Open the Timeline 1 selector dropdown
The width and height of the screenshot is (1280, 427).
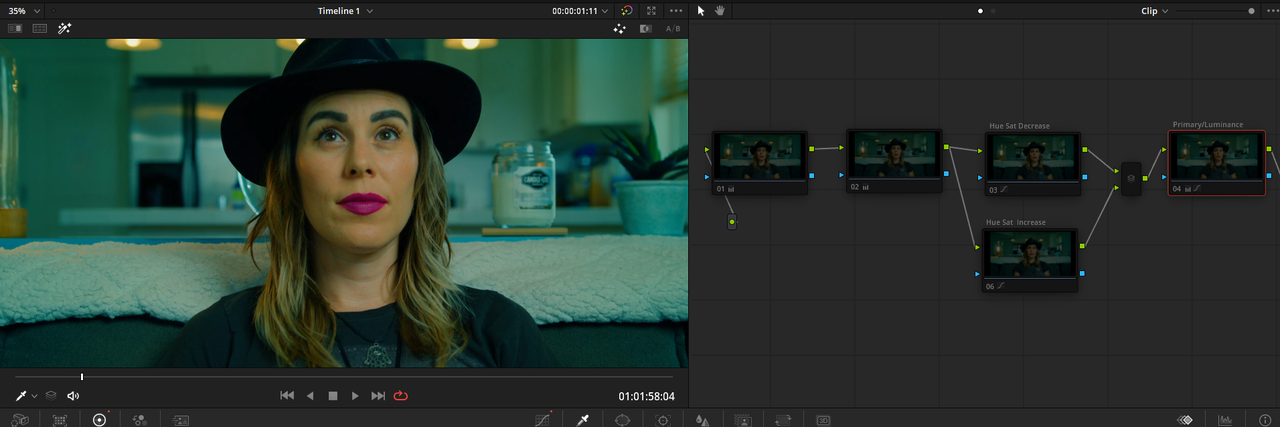pos(346,10)
